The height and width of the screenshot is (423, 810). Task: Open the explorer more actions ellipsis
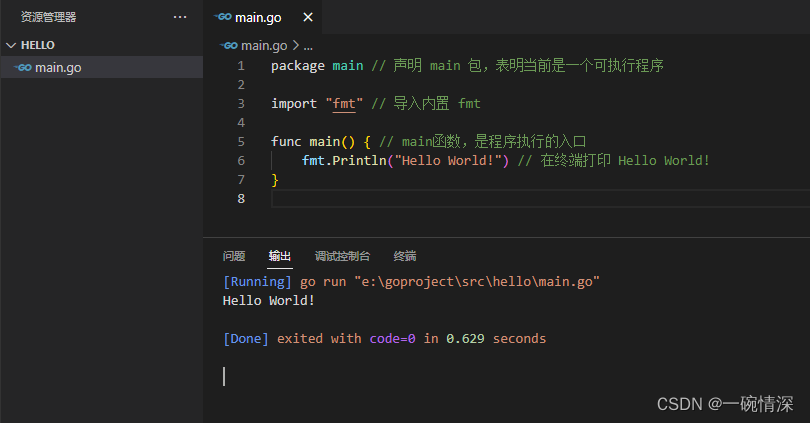click(180, 17)
